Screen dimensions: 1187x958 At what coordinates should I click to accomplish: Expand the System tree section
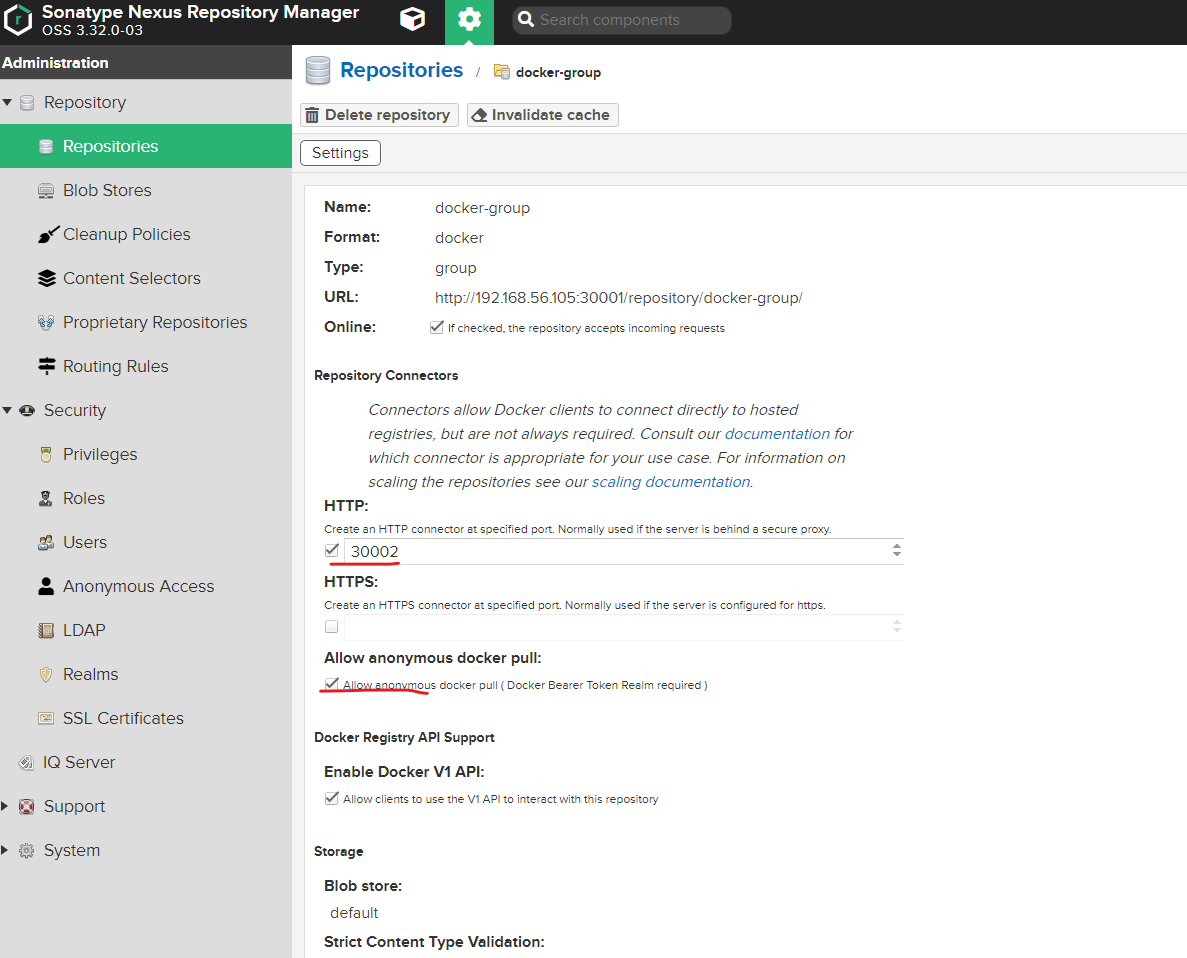[6, 850]
